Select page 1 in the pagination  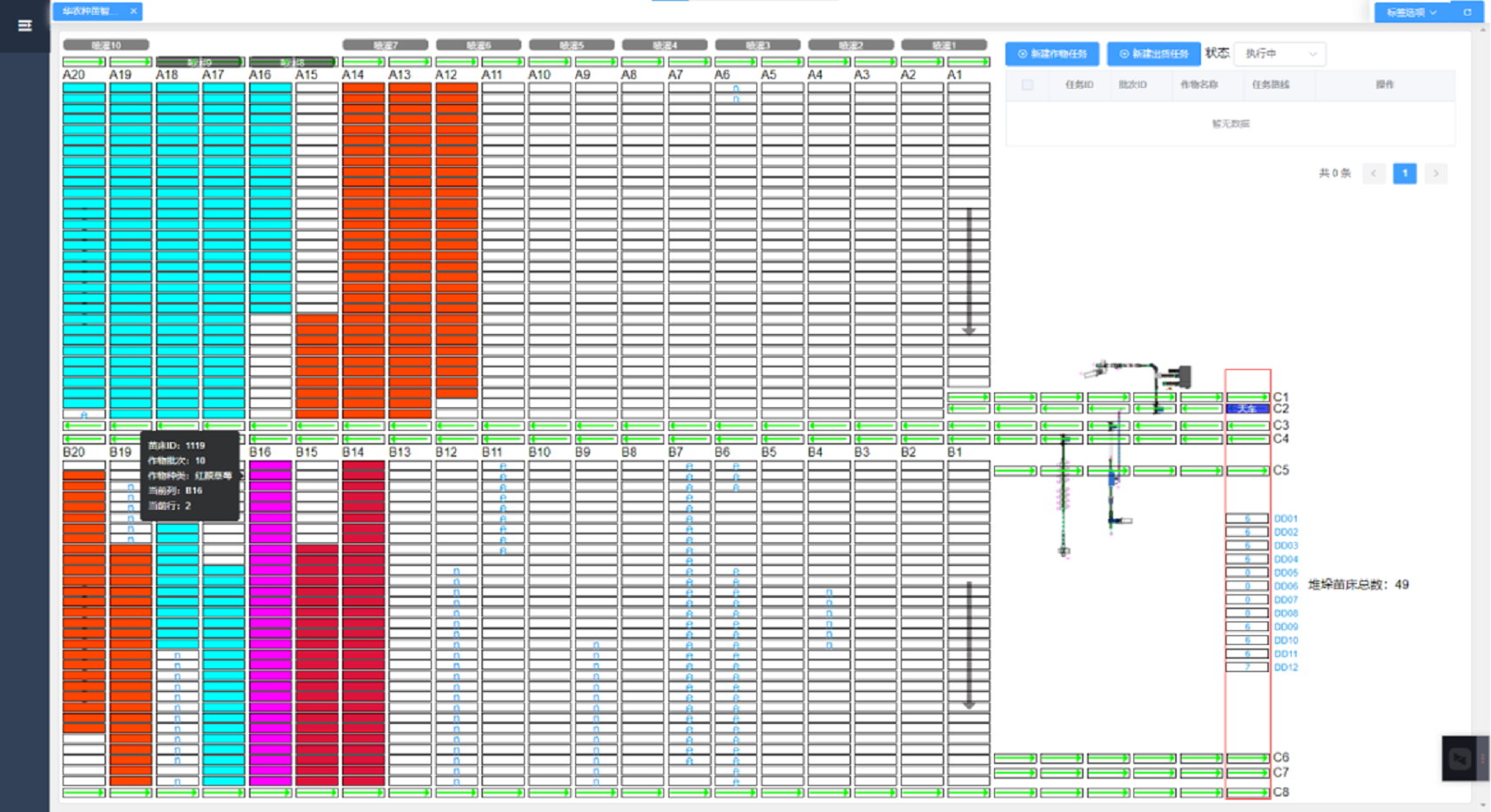(1404, 173)
